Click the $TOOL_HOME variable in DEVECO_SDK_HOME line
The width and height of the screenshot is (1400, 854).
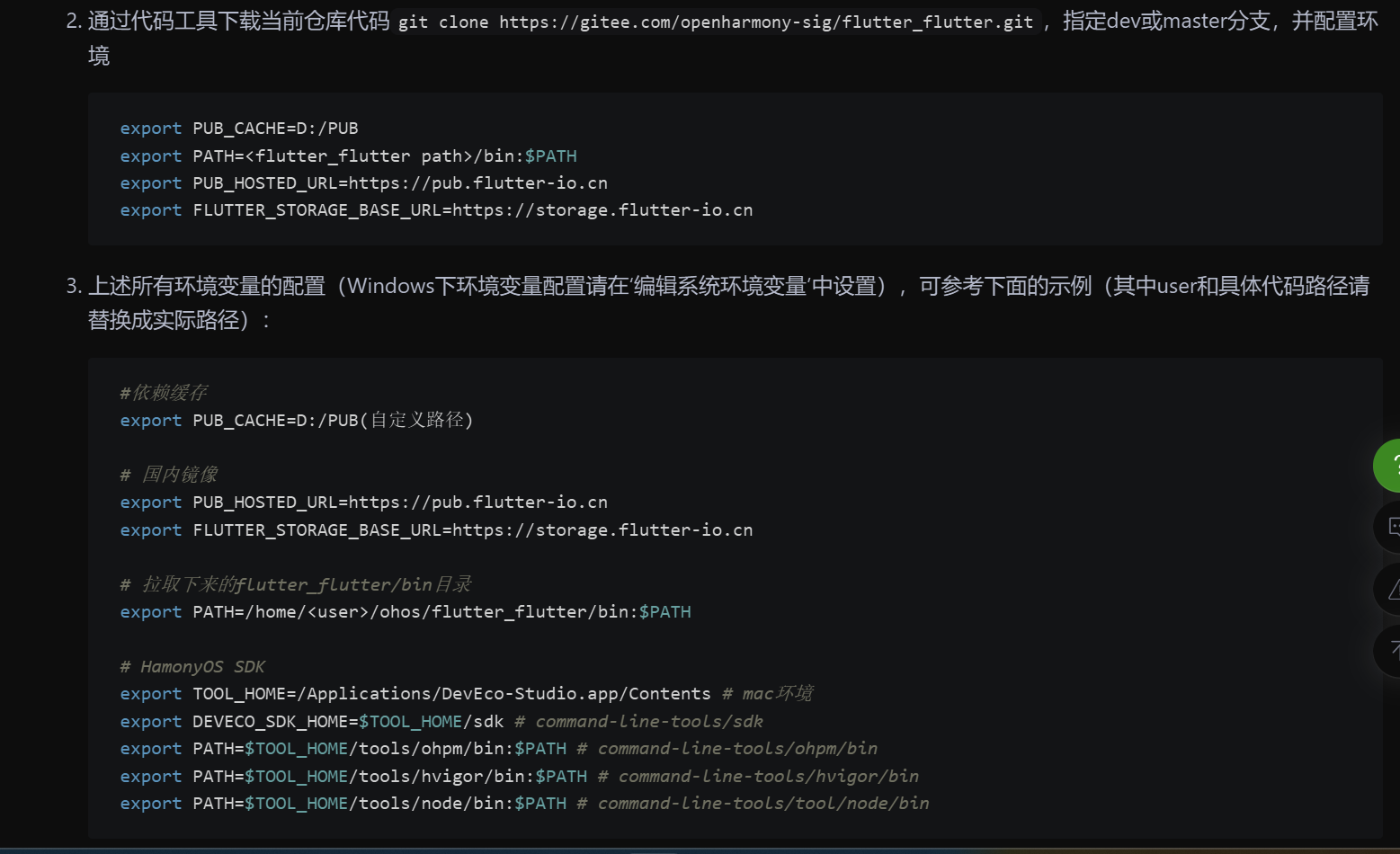coord(412,720)
